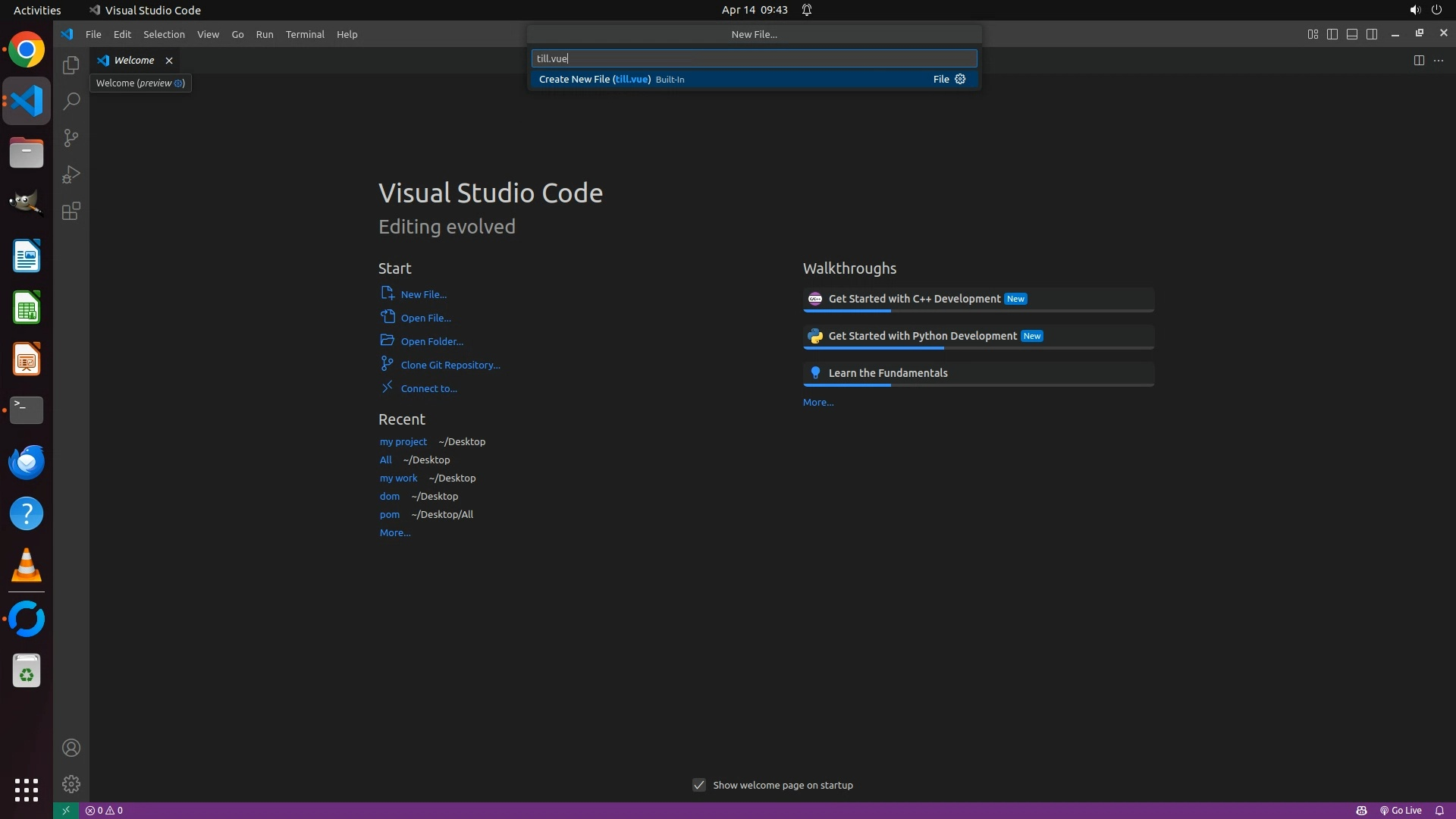The image size is (1456, 819).
Task: Open the Accounts icon in activity bar
Action: (71, 748)
